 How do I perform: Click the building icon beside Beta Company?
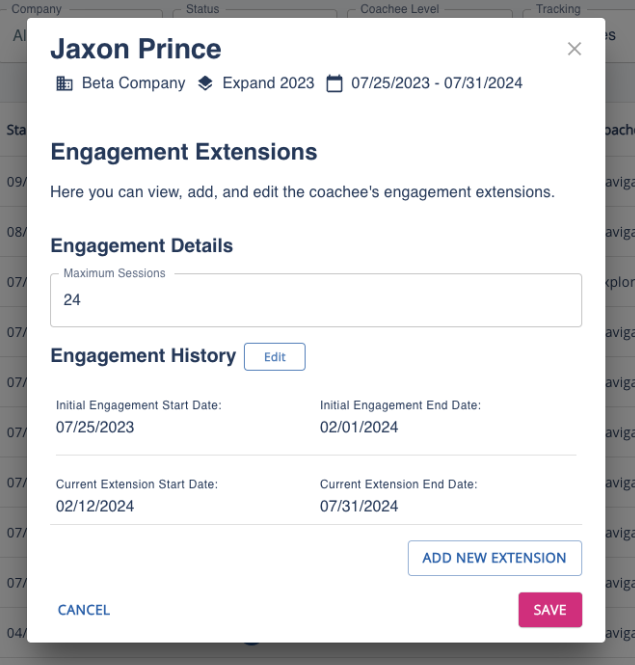point(64,84)
